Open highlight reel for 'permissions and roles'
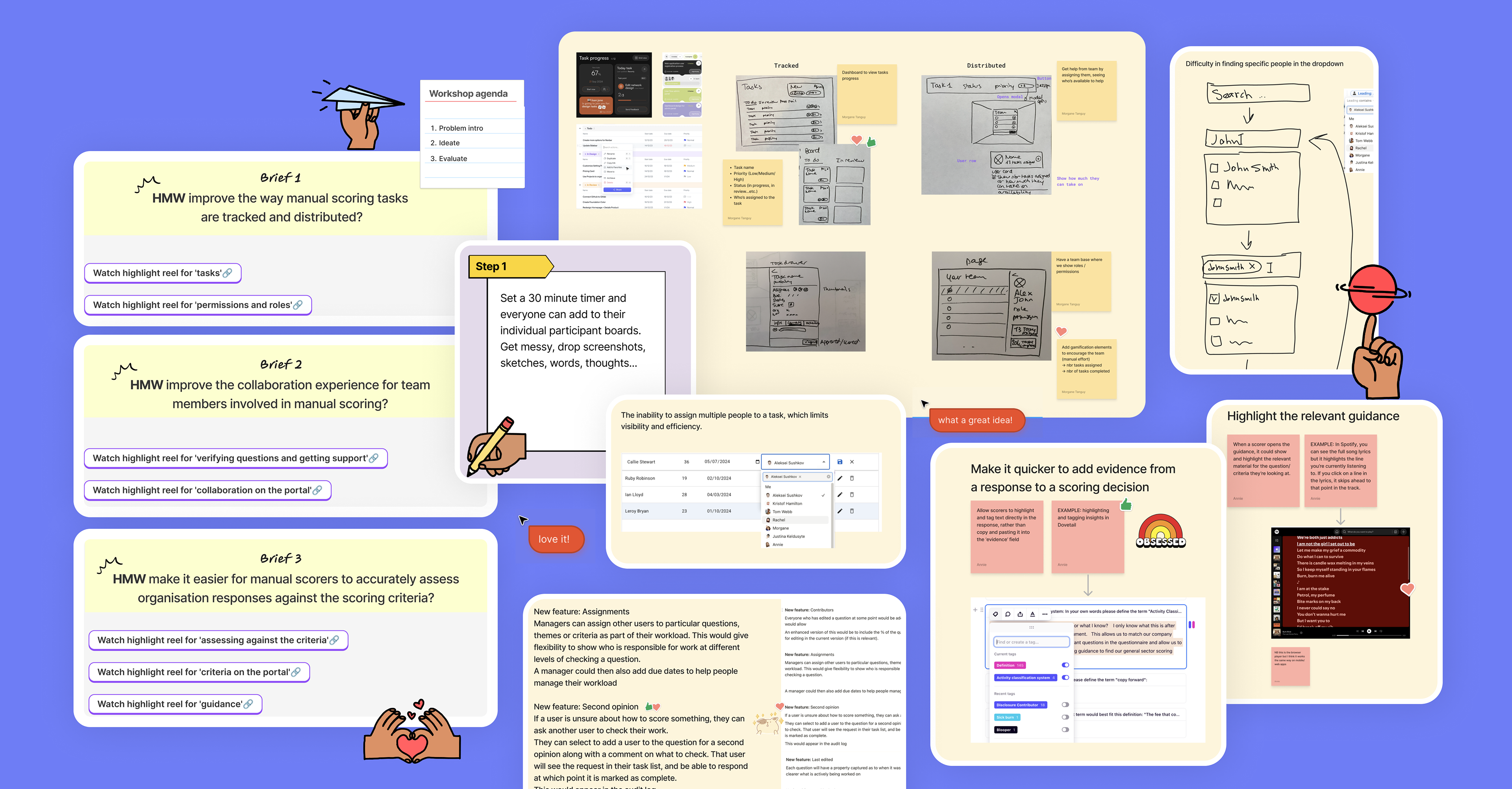Image resolution: width=1512 pixels, height=789 pixels. (x=198, y=305)
